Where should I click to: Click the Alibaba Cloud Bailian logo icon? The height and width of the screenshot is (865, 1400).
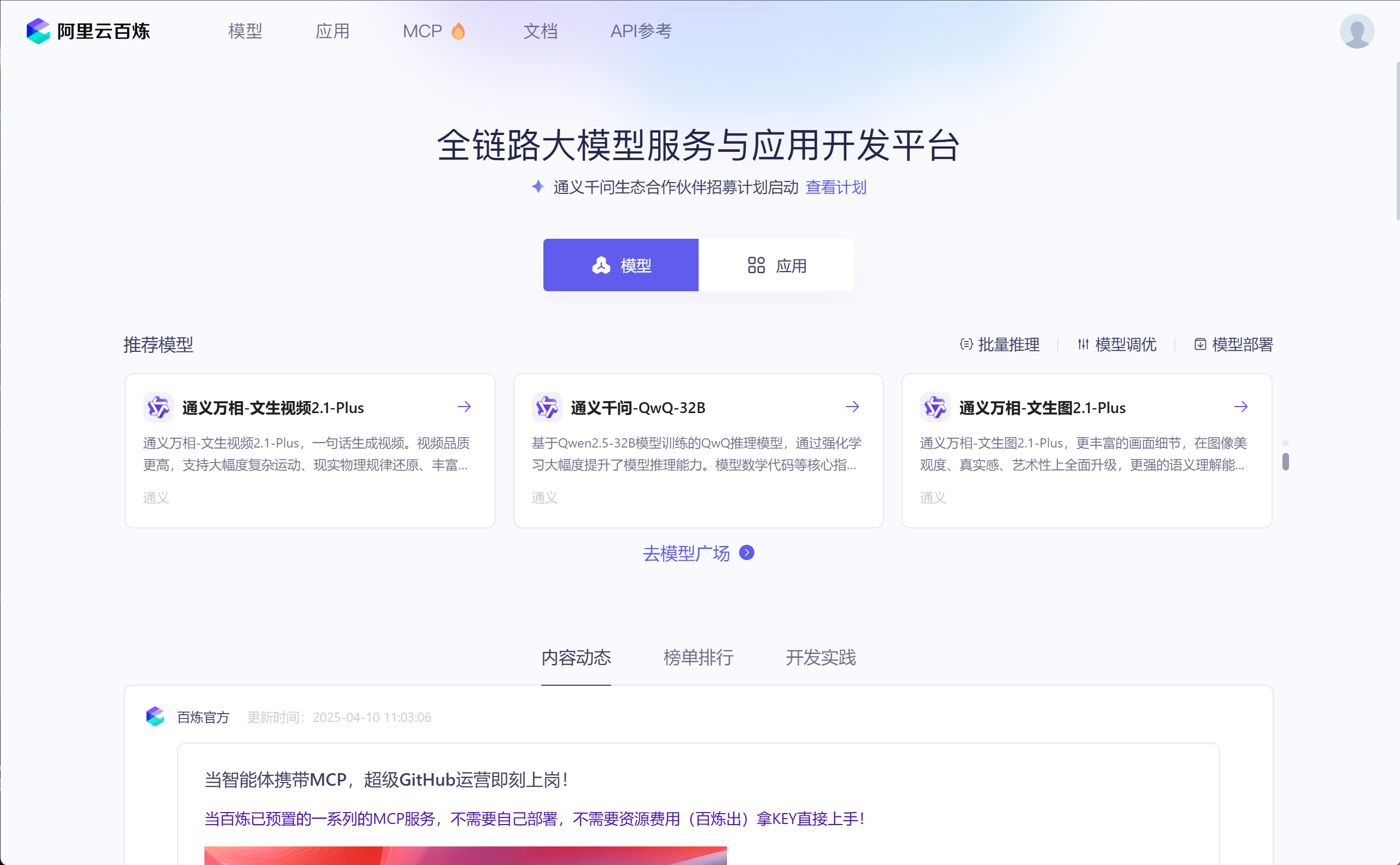click(x=38, y=31)
